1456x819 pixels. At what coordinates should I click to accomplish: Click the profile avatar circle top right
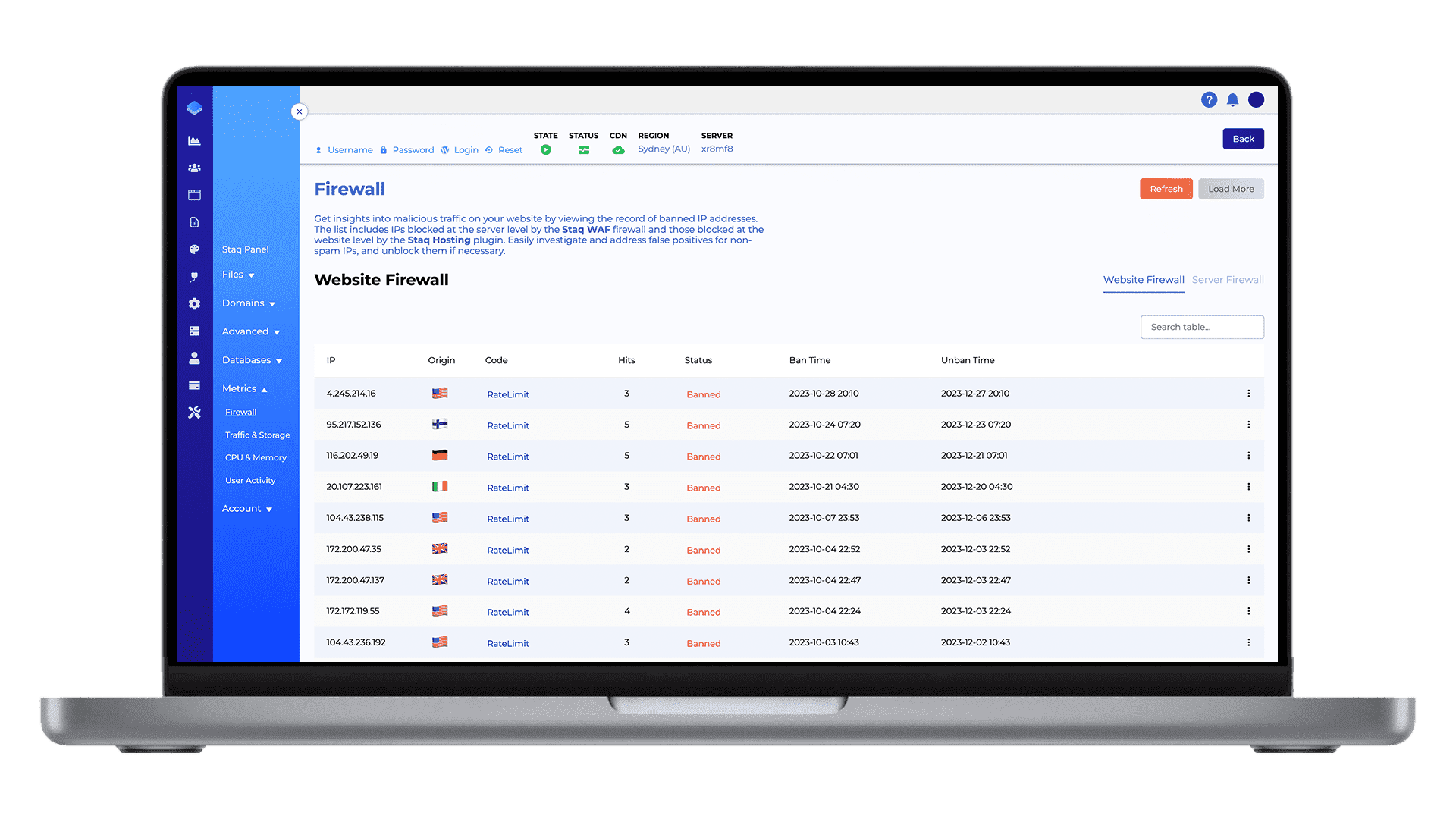point(1256,99)
